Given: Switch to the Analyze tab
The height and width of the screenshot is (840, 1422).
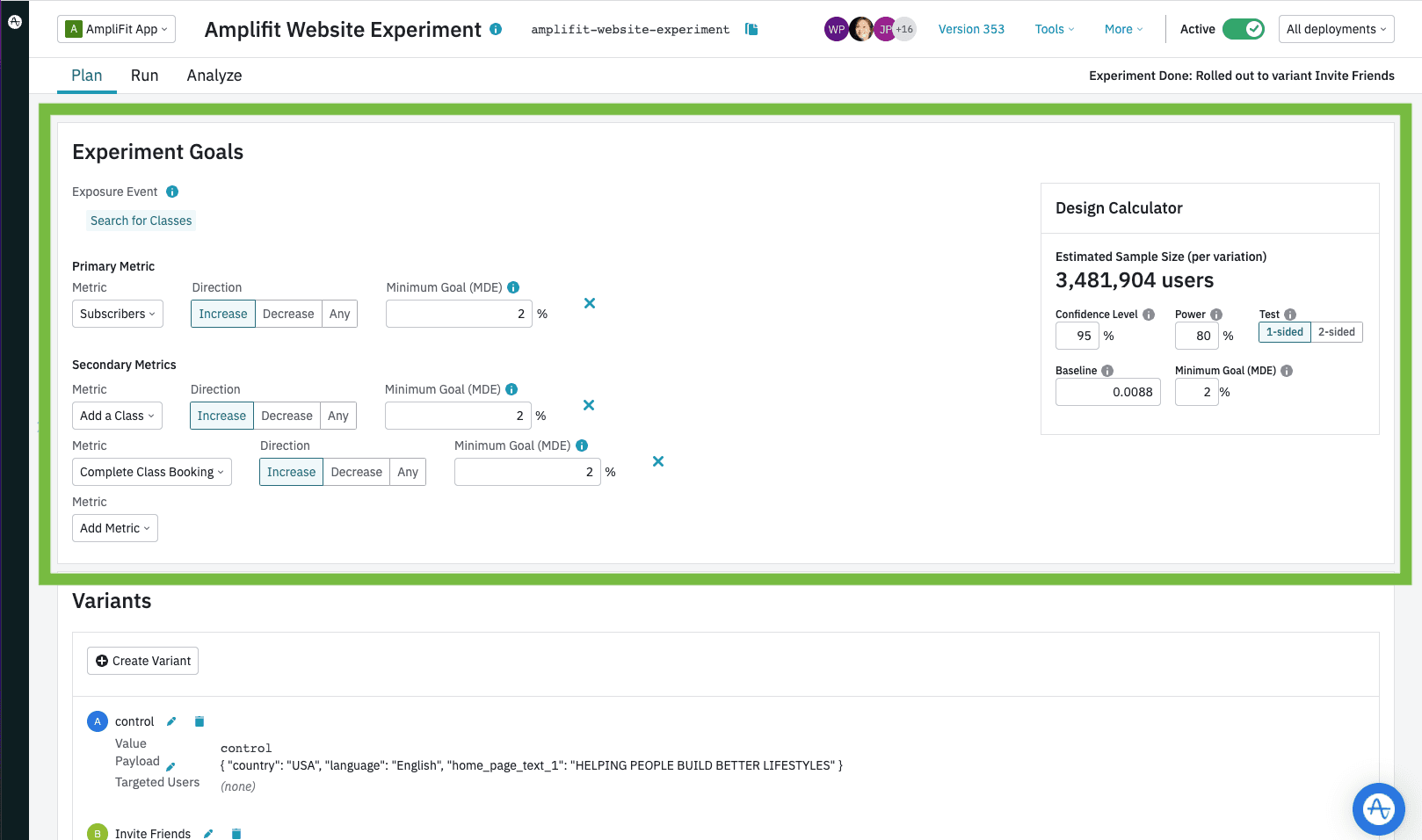Looking at the screenshot, I should [214, 76].
